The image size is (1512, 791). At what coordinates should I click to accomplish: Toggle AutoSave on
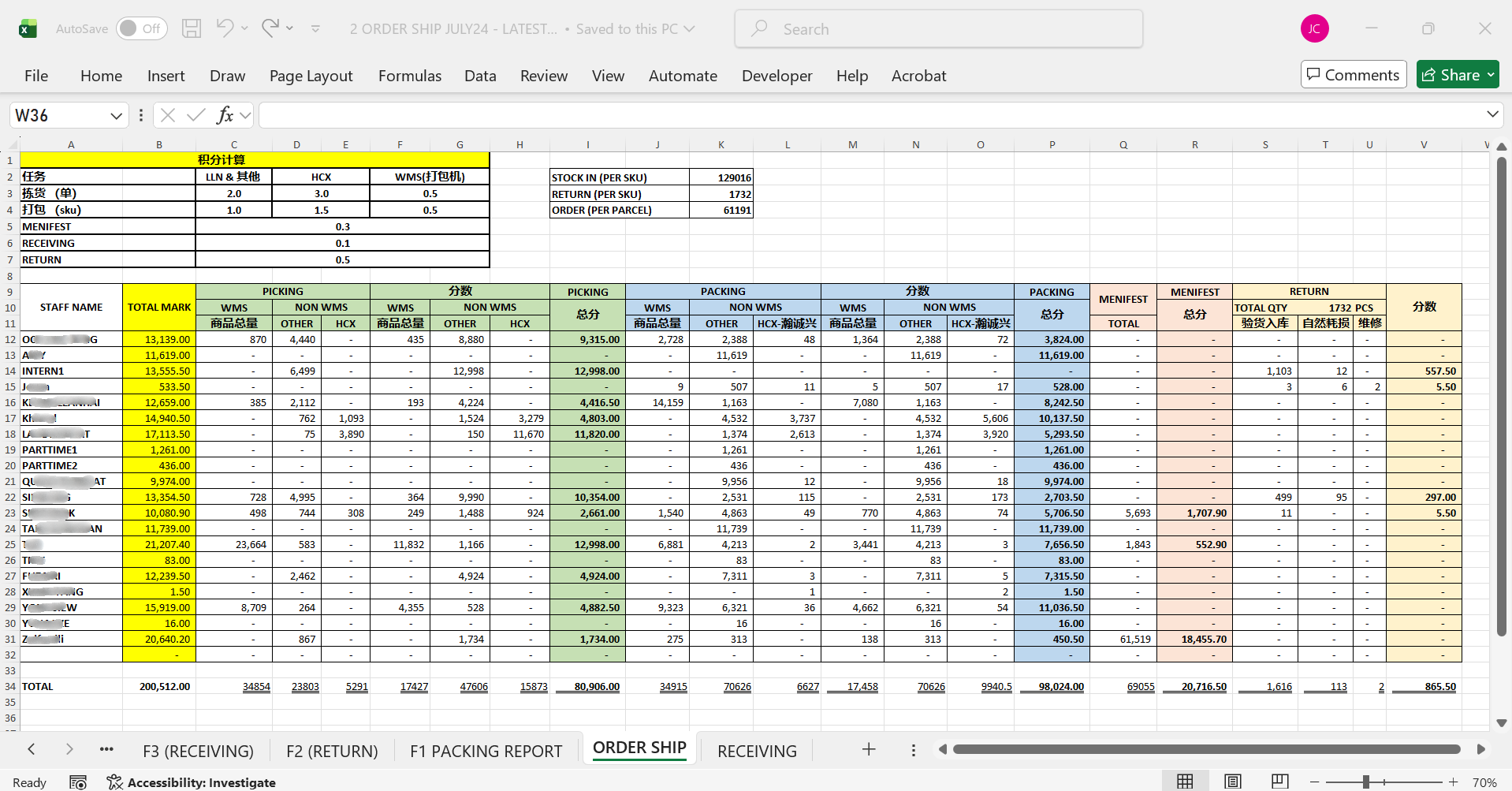tap(140, 28)
